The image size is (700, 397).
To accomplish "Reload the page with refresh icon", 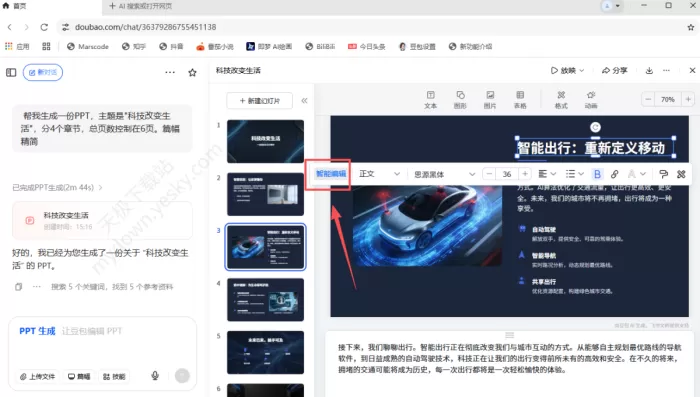I will (x=44, y=27).
